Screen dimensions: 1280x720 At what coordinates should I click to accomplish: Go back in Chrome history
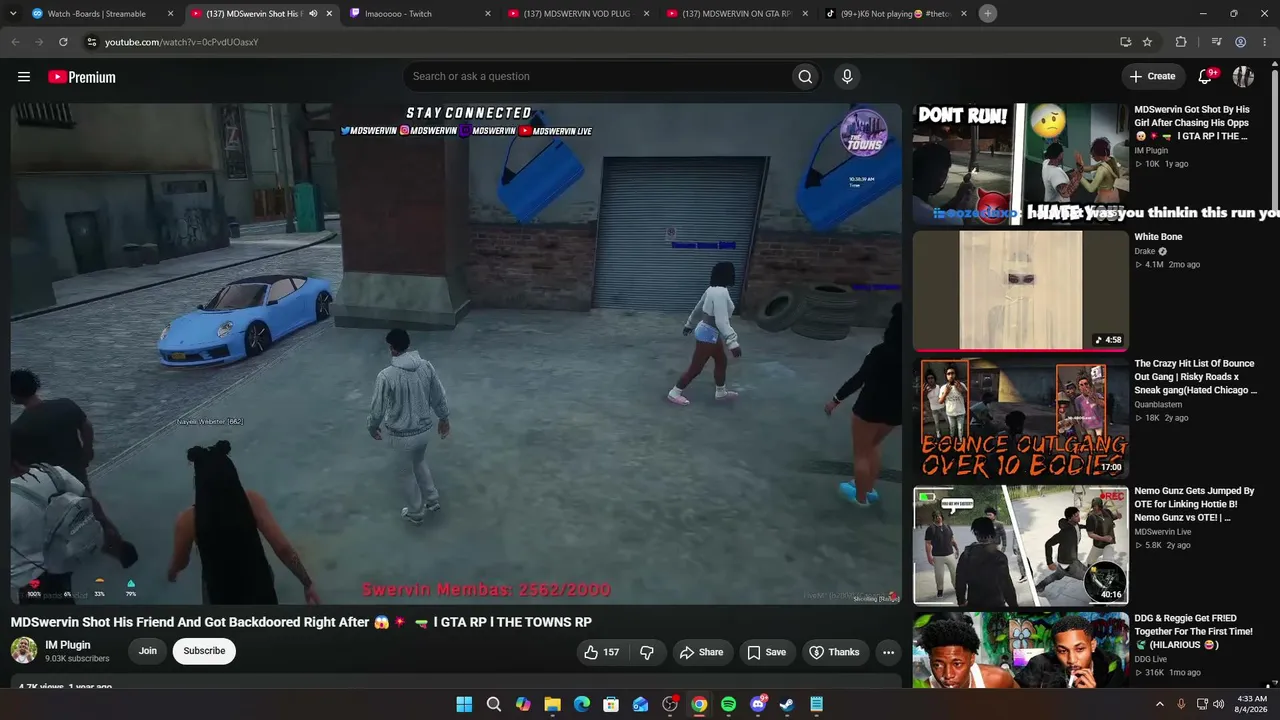(x=15, y=42)
